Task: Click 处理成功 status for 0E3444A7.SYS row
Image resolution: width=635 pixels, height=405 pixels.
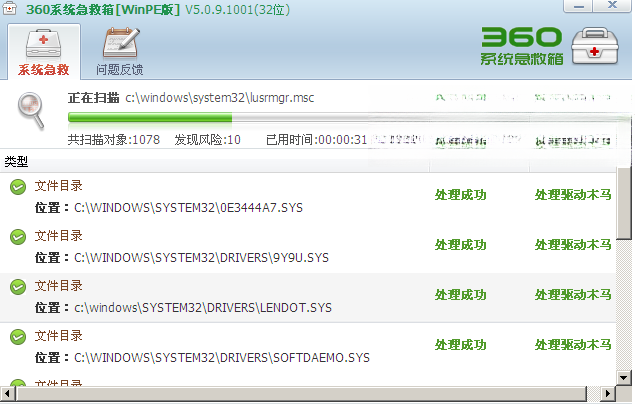Action: click(460, 195)
